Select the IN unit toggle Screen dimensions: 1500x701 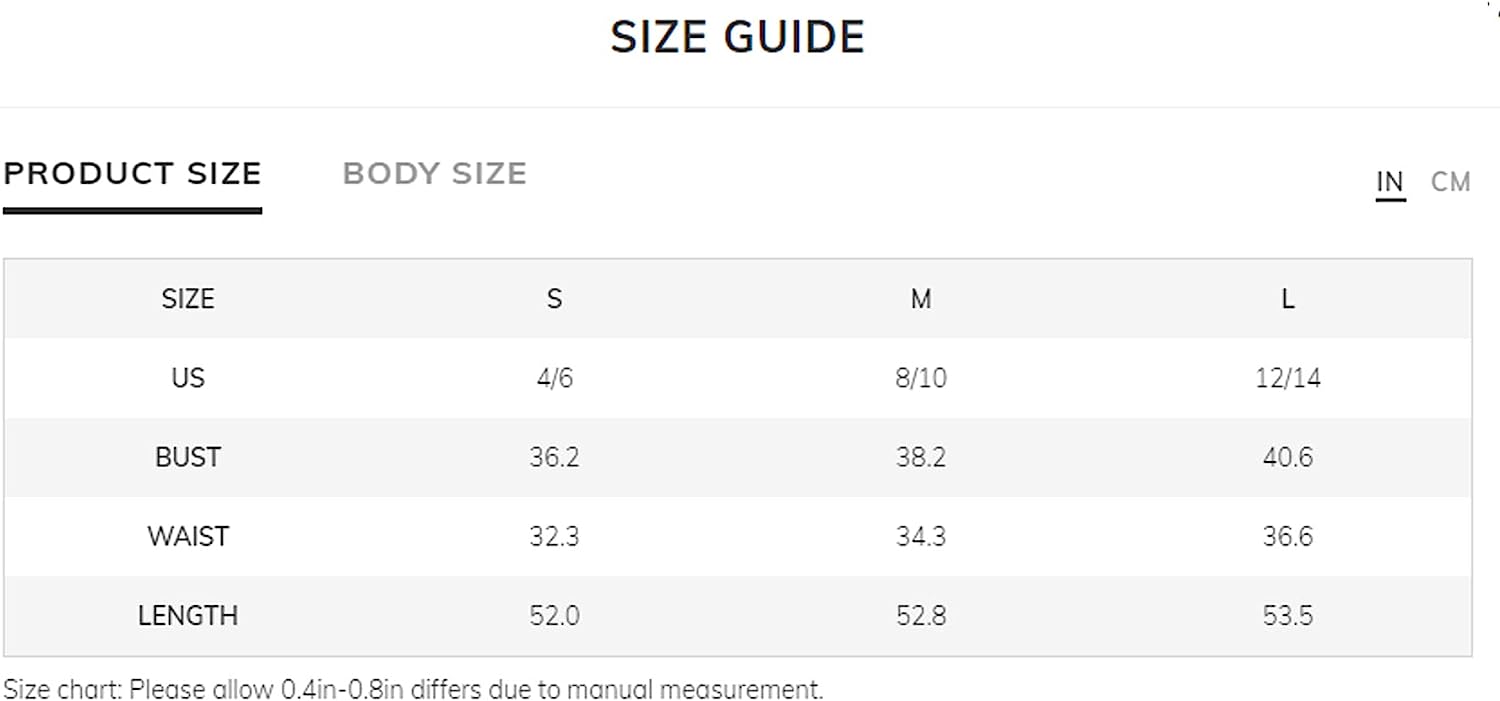(x=1390, y=182)
